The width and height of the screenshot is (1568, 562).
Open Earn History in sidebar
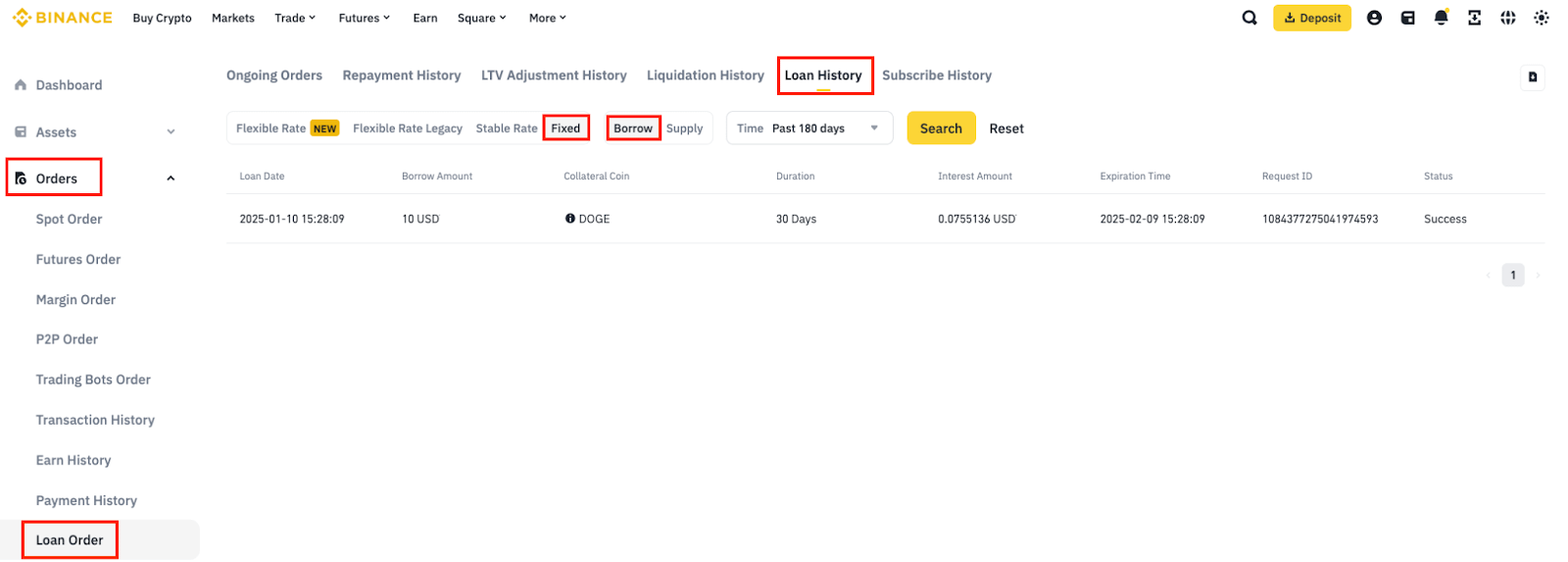pyautogui.click(x=73, y=460)
